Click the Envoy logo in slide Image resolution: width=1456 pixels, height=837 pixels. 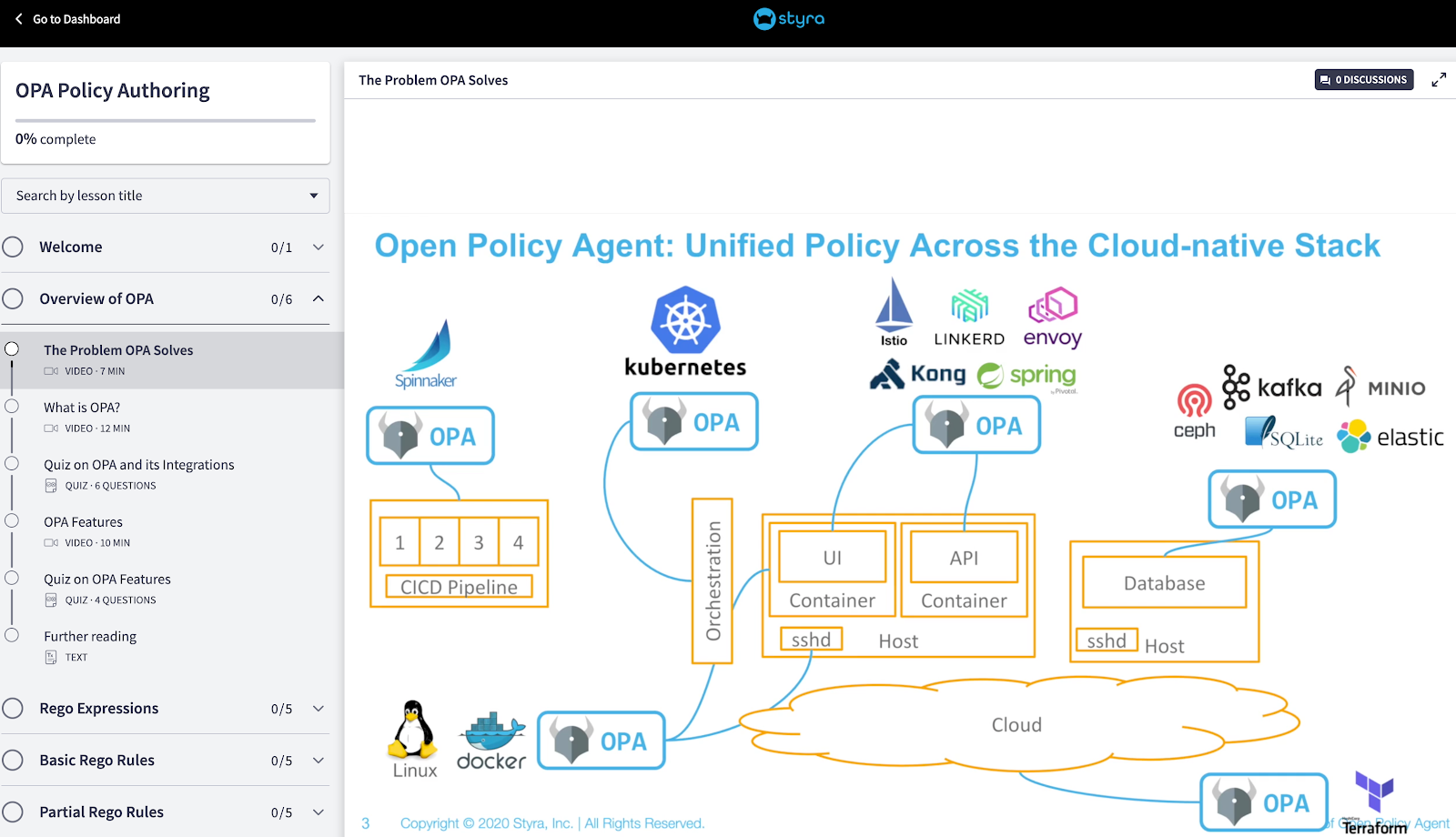(x=1053, y=318)
